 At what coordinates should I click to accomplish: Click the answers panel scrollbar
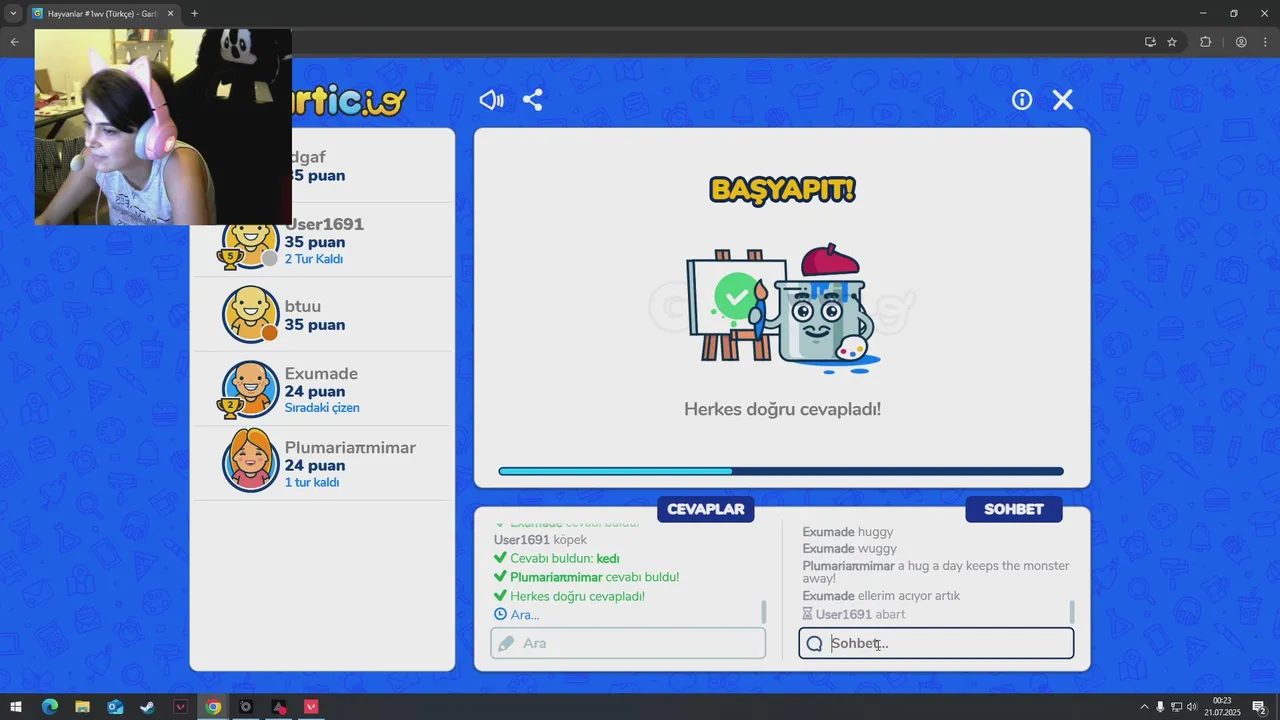click(x=764, y=611)
